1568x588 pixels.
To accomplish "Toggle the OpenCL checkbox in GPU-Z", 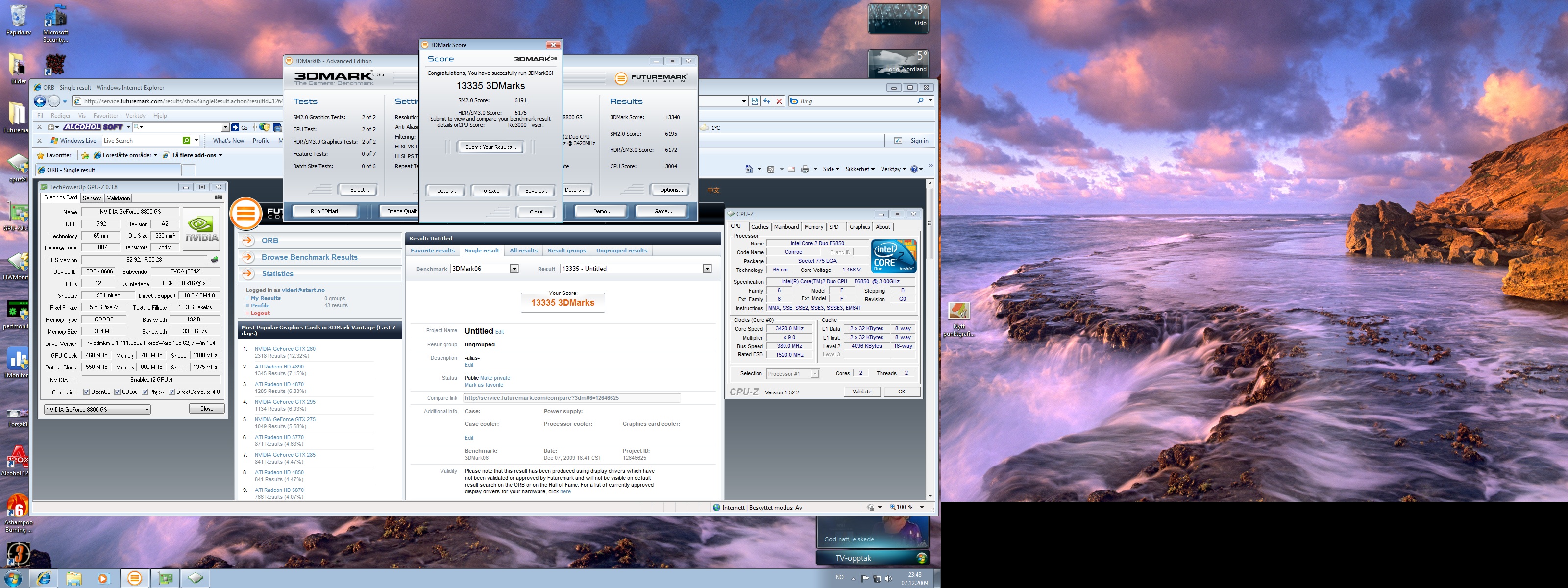I will coord(86,392).
